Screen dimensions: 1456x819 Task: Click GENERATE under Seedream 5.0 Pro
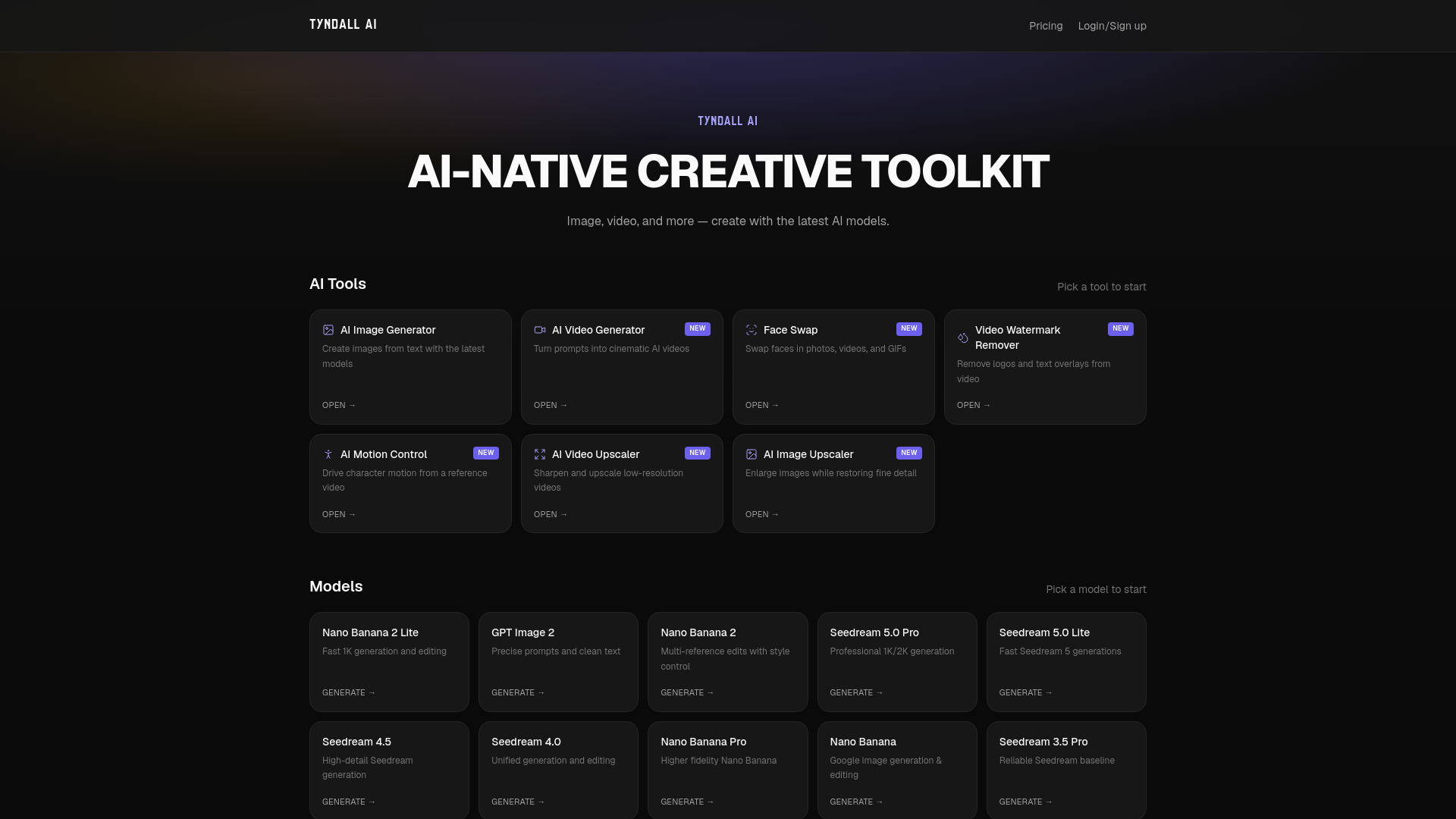(857, 692)
